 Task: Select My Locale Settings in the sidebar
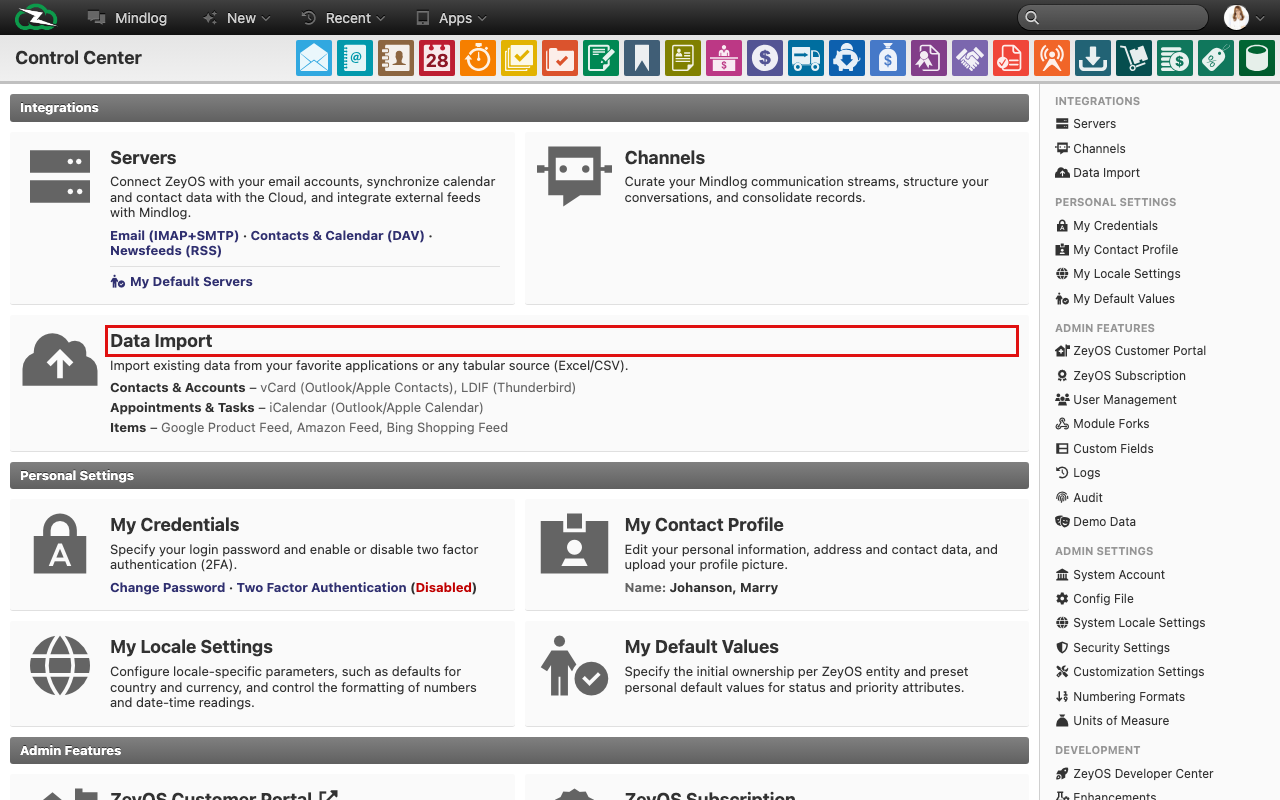pos(1118,274)
